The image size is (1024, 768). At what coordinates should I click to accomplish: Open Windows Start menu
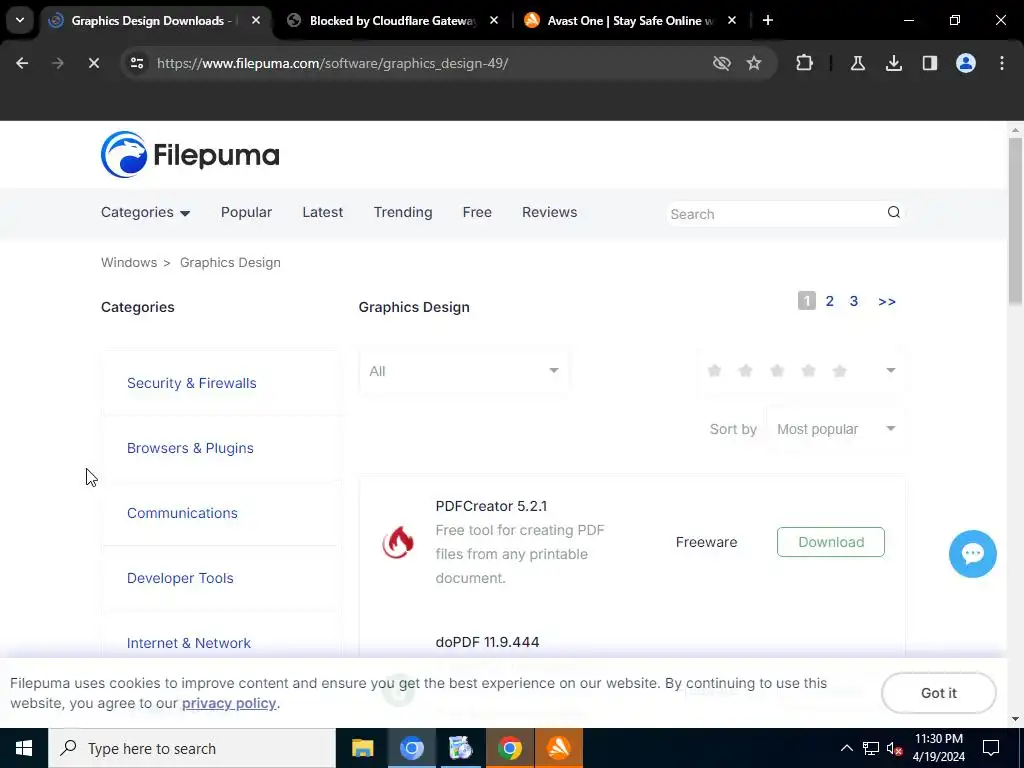(24, 748)
